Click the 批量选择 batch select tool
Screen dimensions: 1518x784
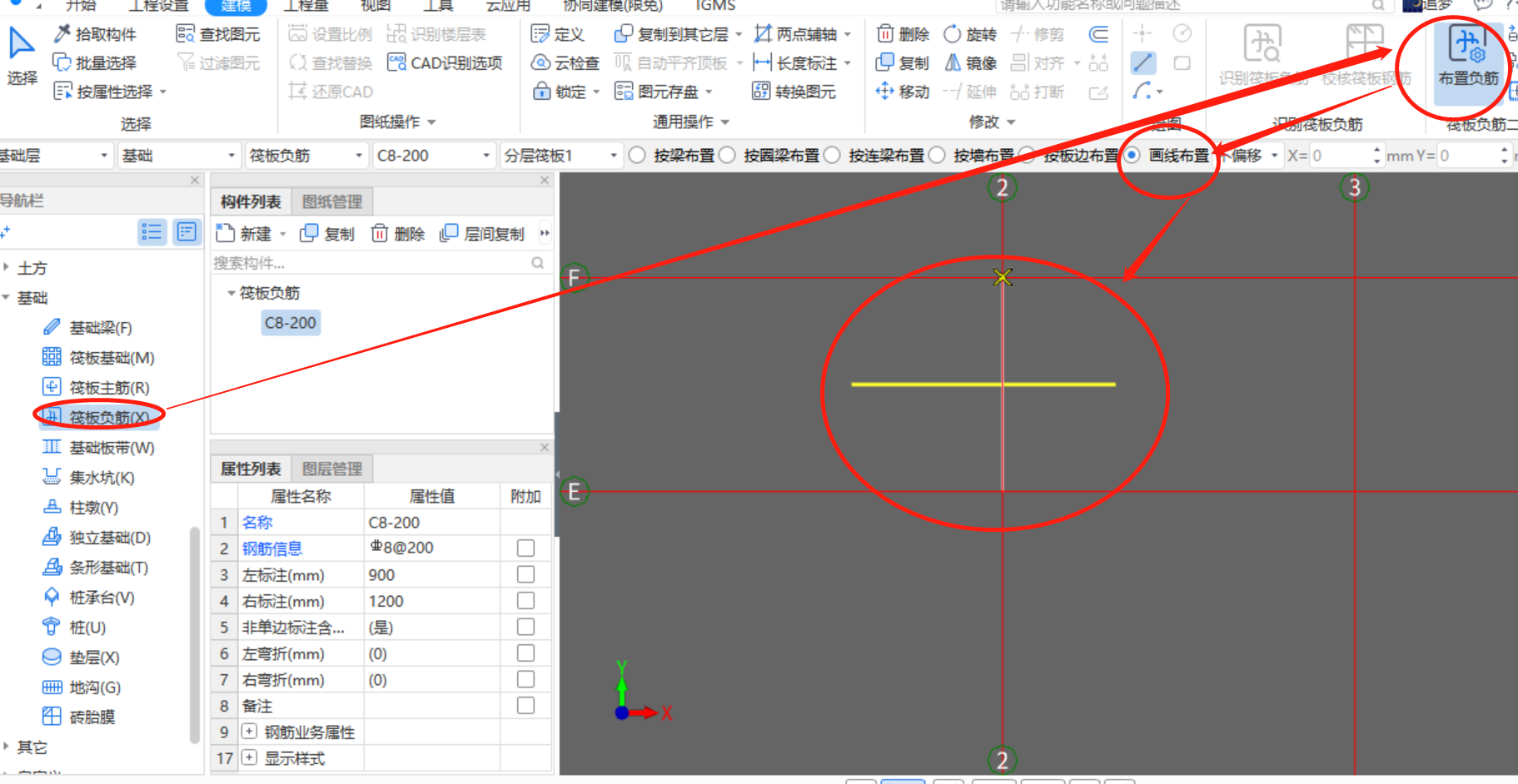[94, 62]
